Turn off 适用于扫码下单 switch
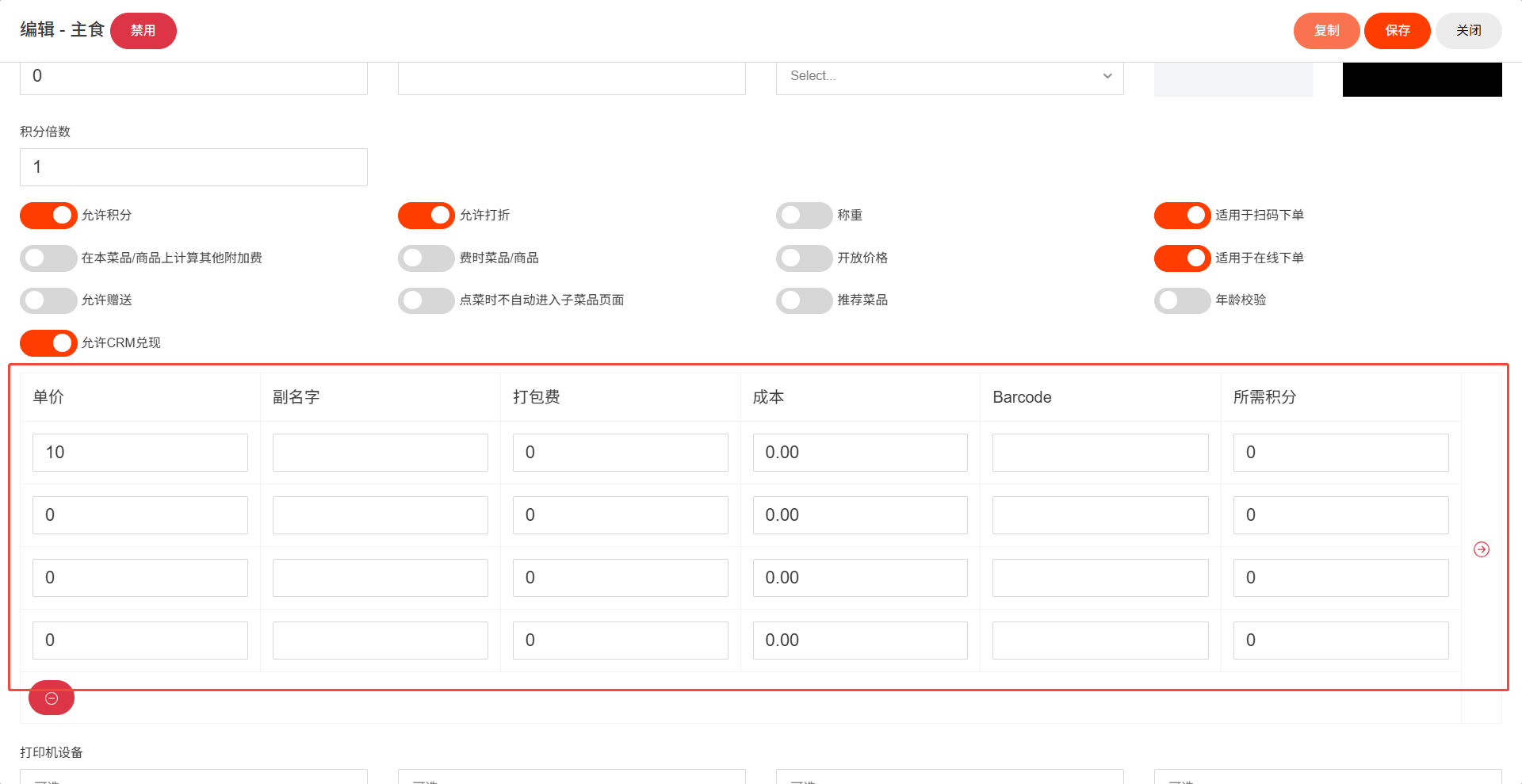 tap(1182, 216)
